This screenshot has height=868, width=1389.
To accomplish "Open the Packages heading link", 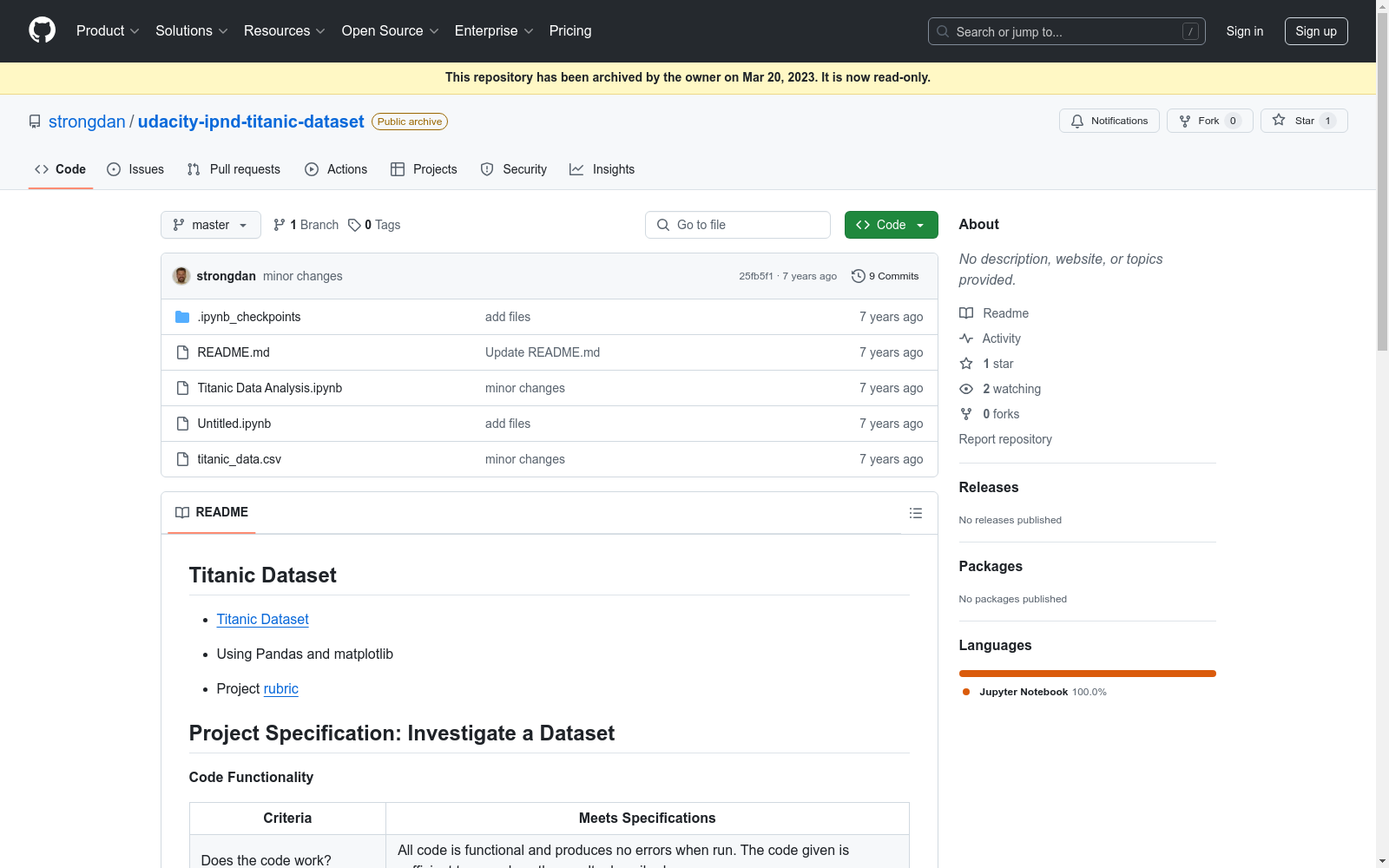I will pos(991,567).
